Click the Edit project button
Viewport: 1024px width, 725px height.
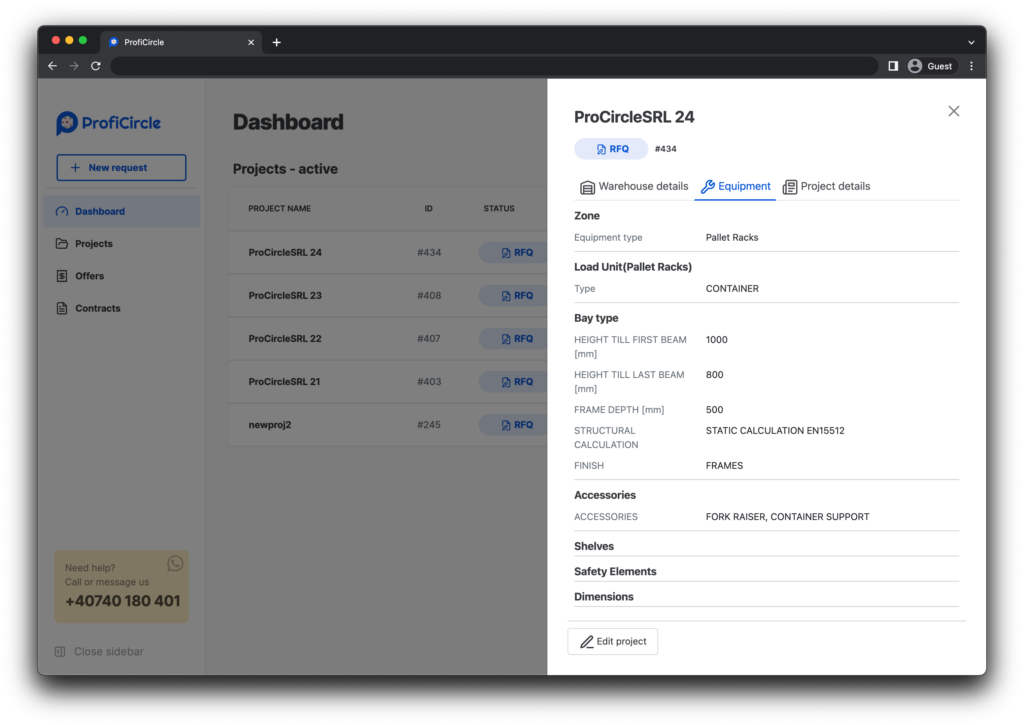[x=613, y=642]
